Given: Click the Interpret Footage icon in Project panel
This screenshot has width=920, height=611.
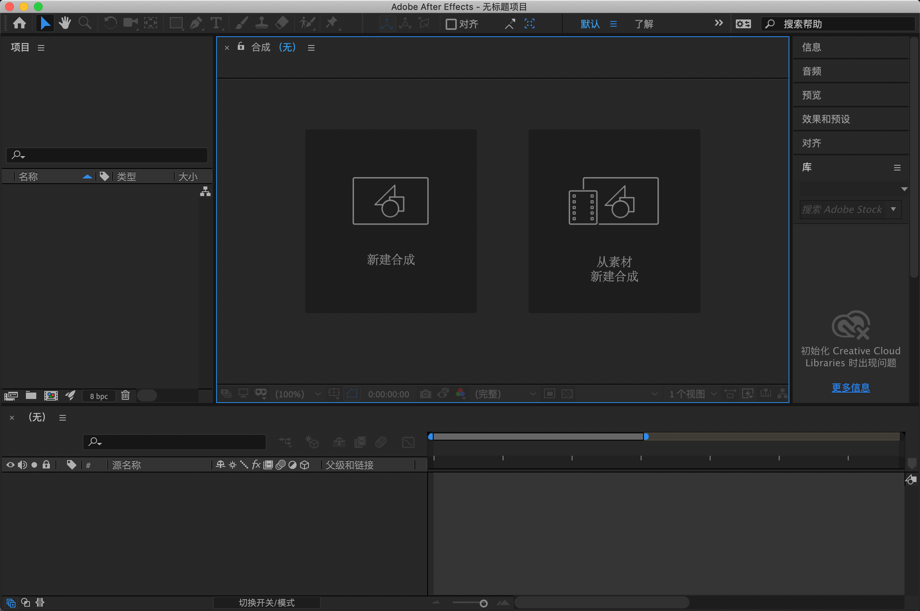Looking at the screenshot, I should pyautogui.click(x=11, y=396).
